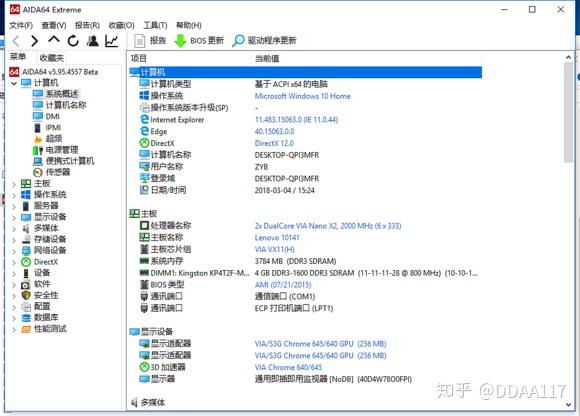This screenshot has width=580, height=416.
Task: Select 系统概述 in the tree
Action: tap(62, 94)
